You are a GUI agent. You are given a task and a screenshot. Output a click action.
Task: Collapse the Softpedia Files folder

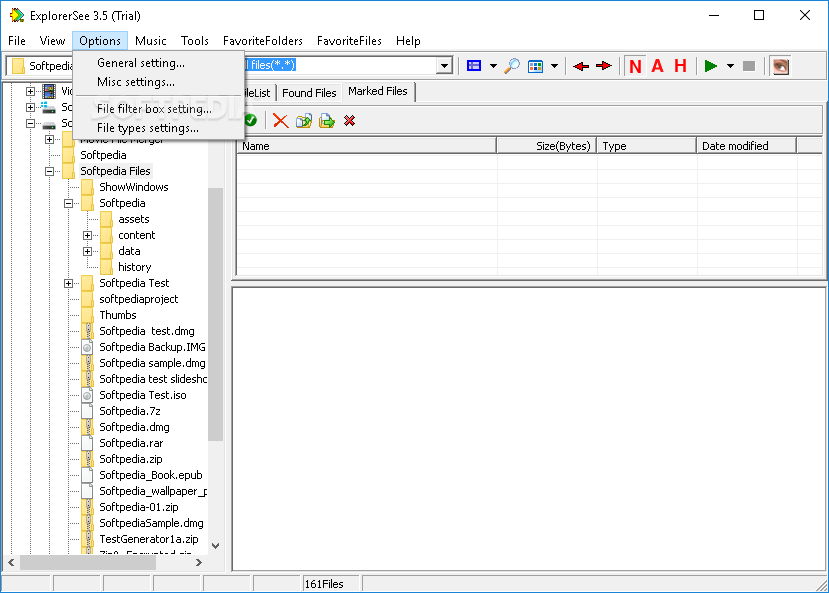tap(49, 171)
